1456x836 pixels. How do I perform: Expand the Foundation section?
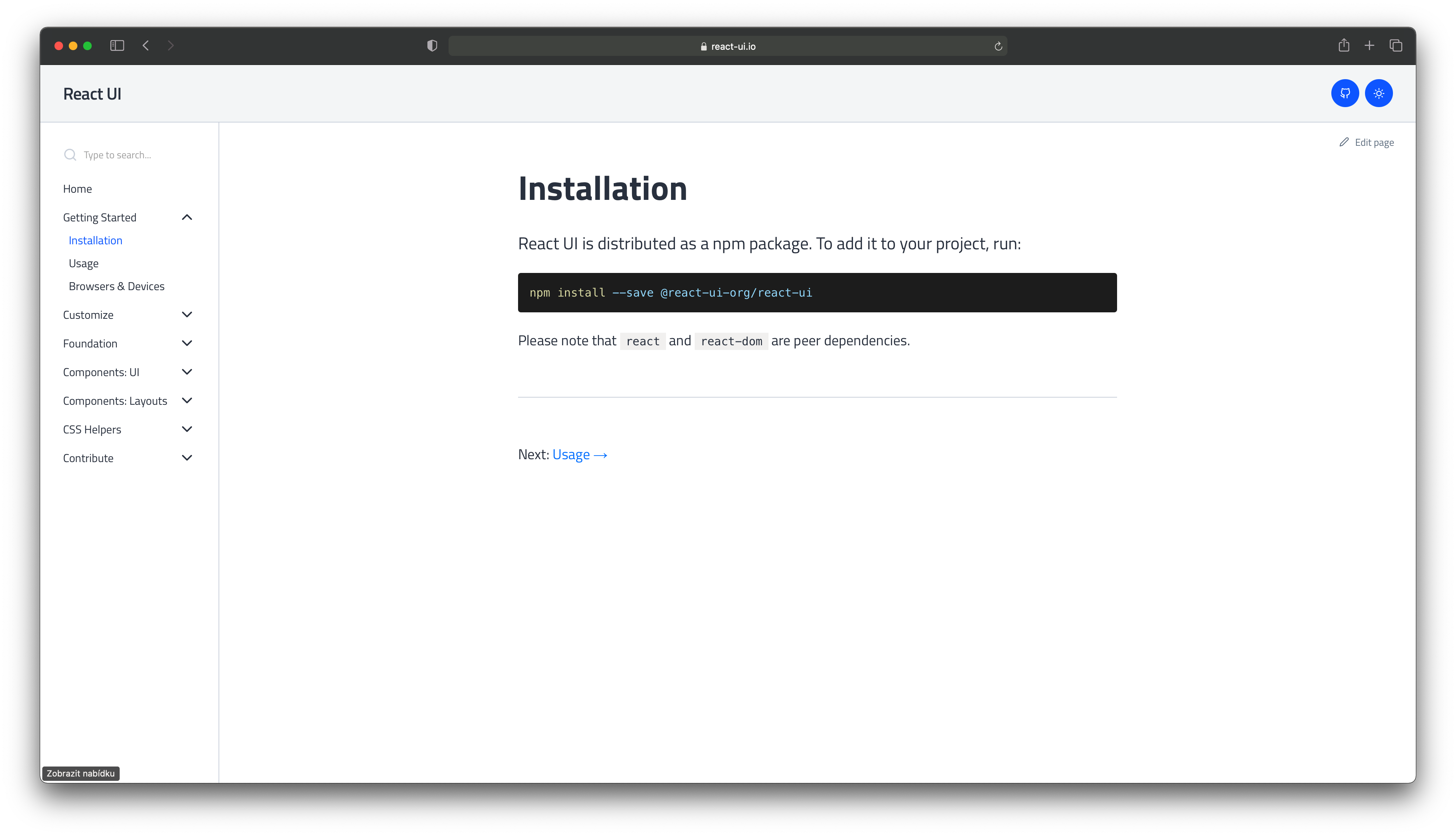click(187, 343)
